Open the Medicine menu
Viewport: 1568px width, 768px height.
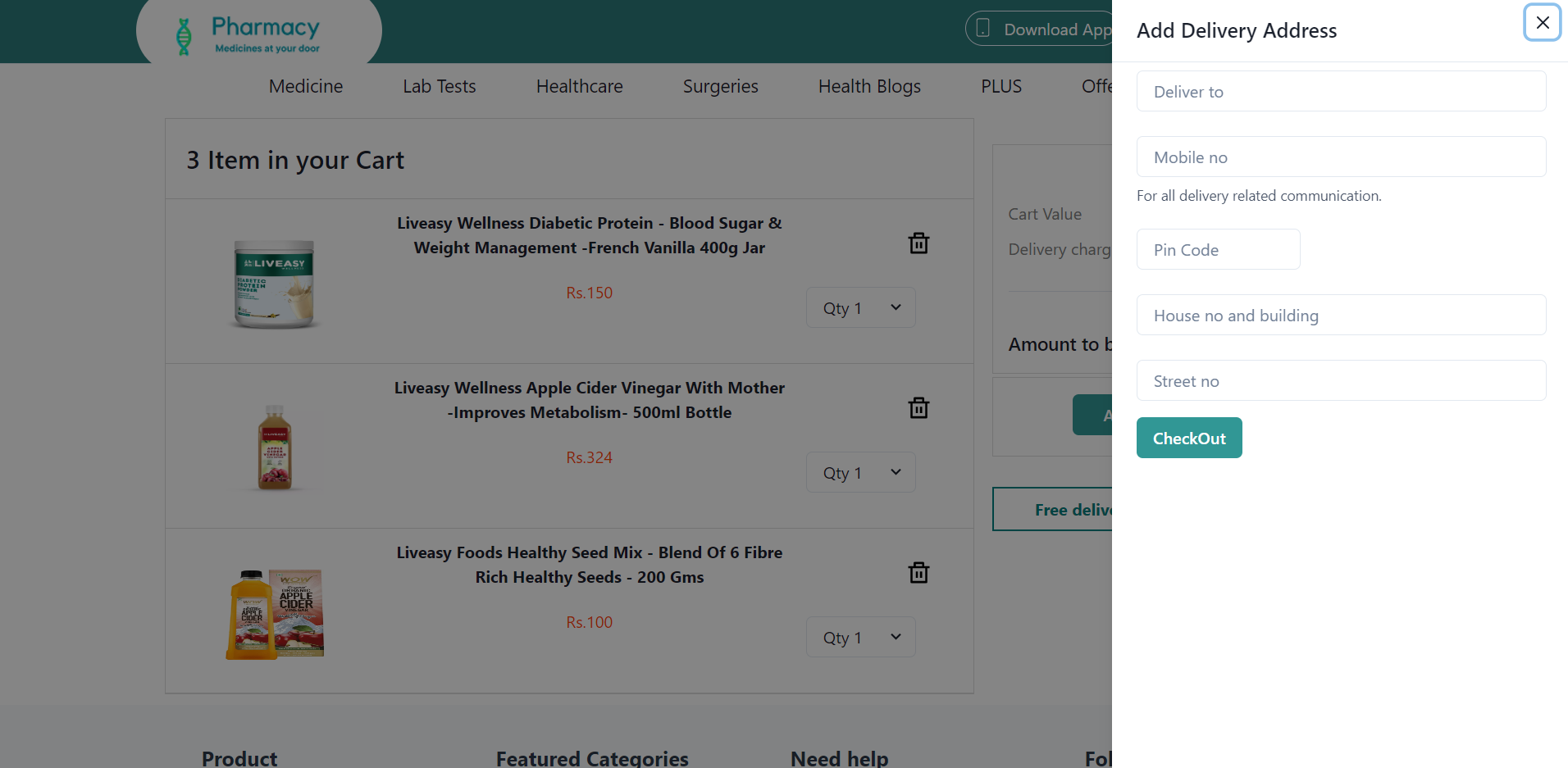coord(306,86)
